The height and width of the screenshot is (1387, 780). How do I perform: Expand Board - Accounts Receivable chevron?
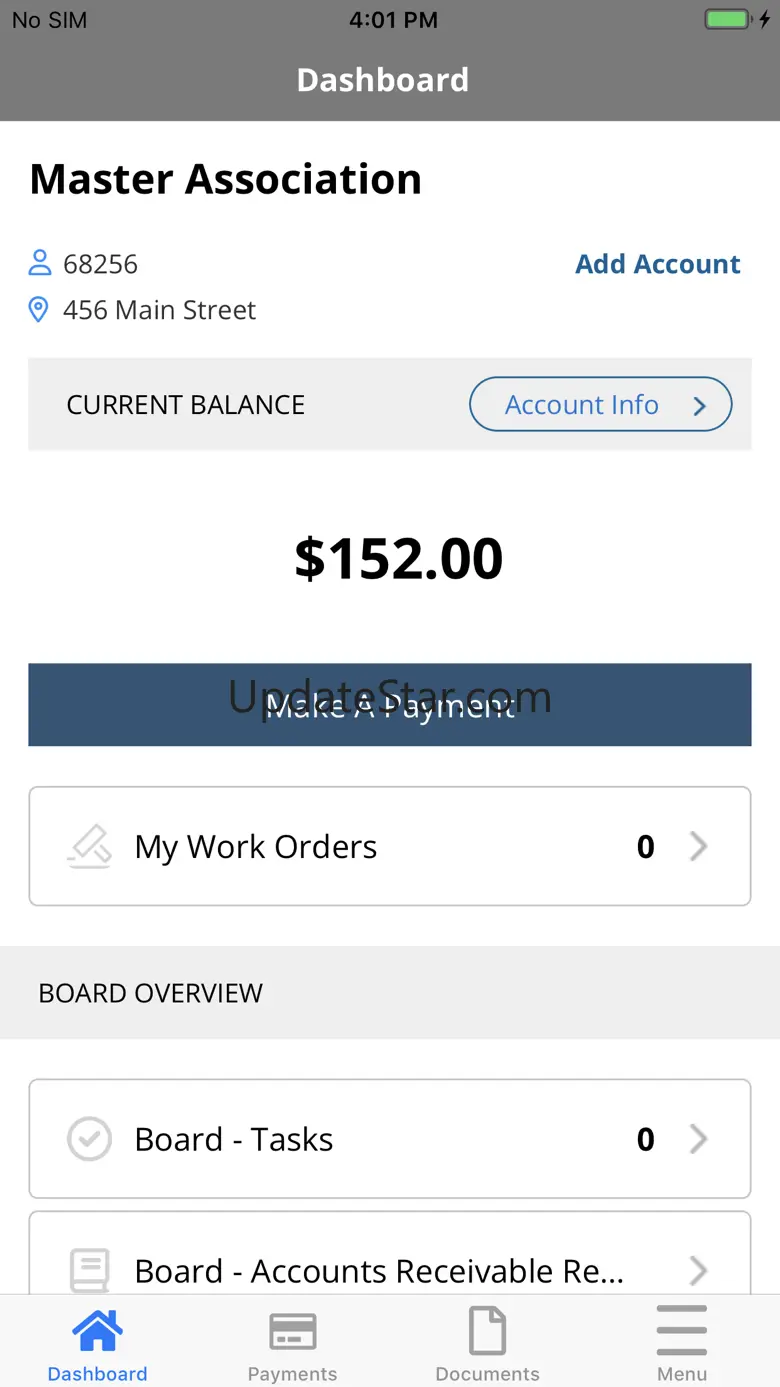[699, 1271]
